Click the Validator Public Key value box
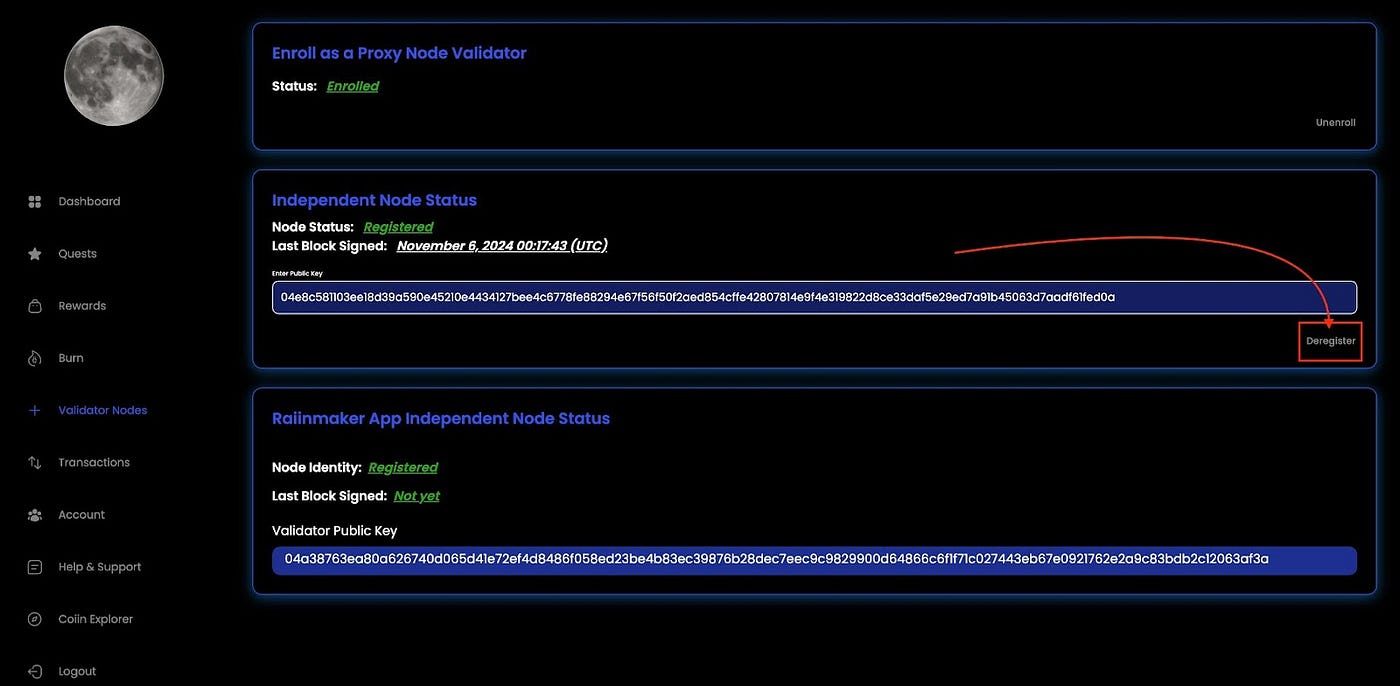1400x686 pixels. (814, 560)
